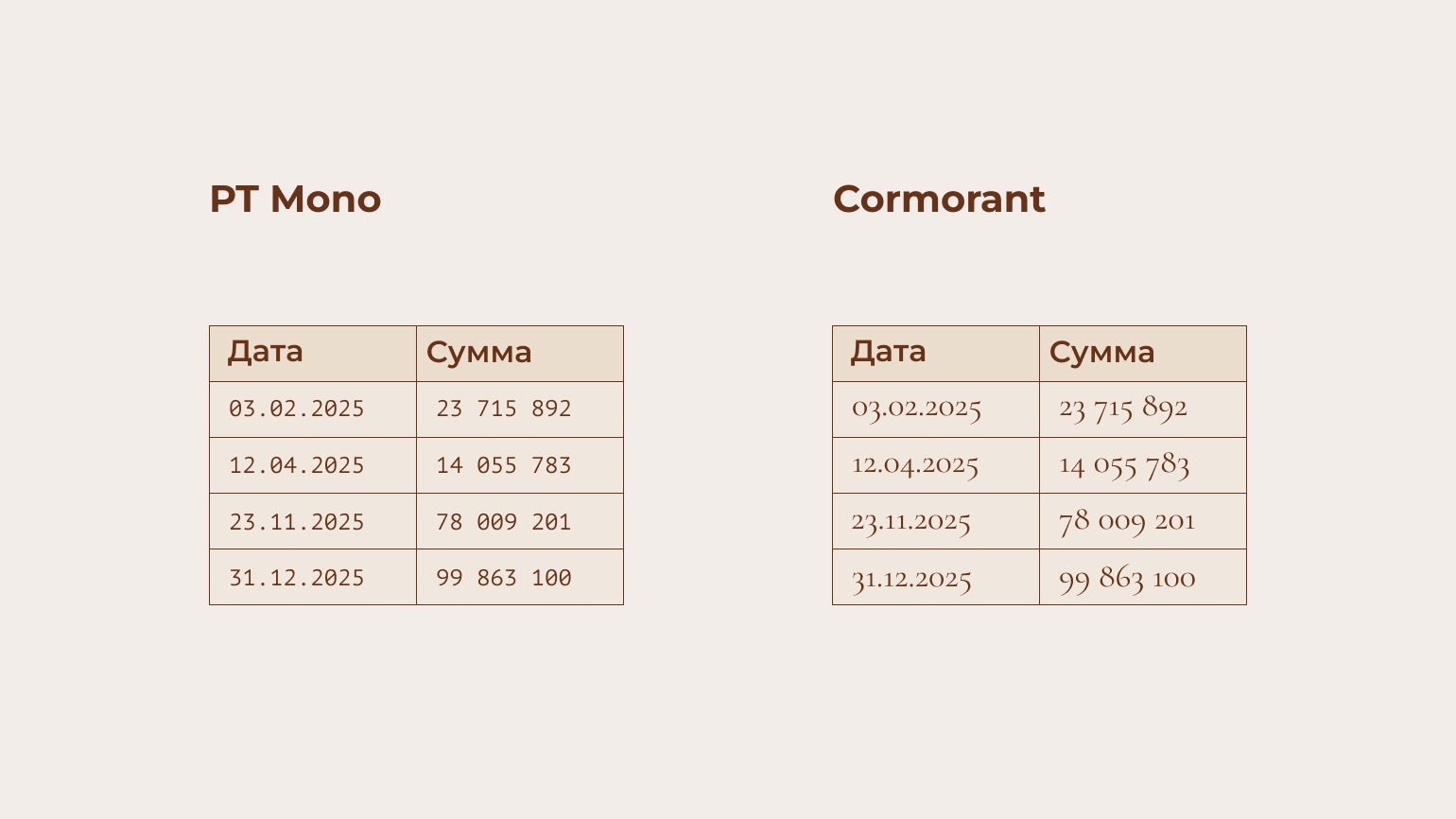Select 99 863 100 in PT Mono table
Screen dimensions: 1456x819
coord(504,578)
